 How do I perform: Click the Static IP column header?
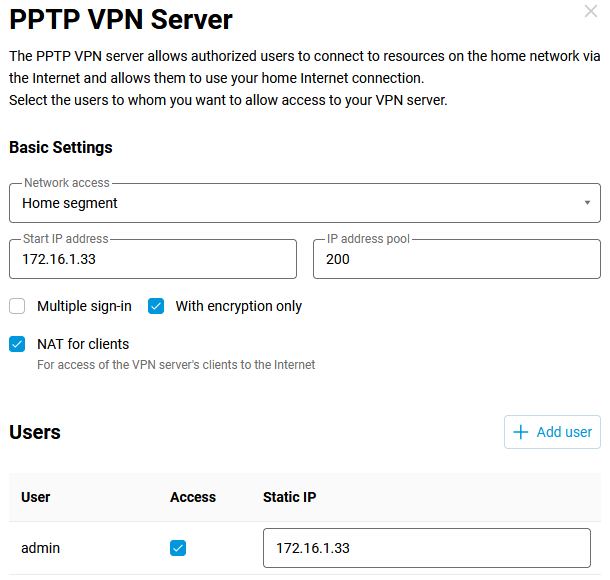point(290,497)
